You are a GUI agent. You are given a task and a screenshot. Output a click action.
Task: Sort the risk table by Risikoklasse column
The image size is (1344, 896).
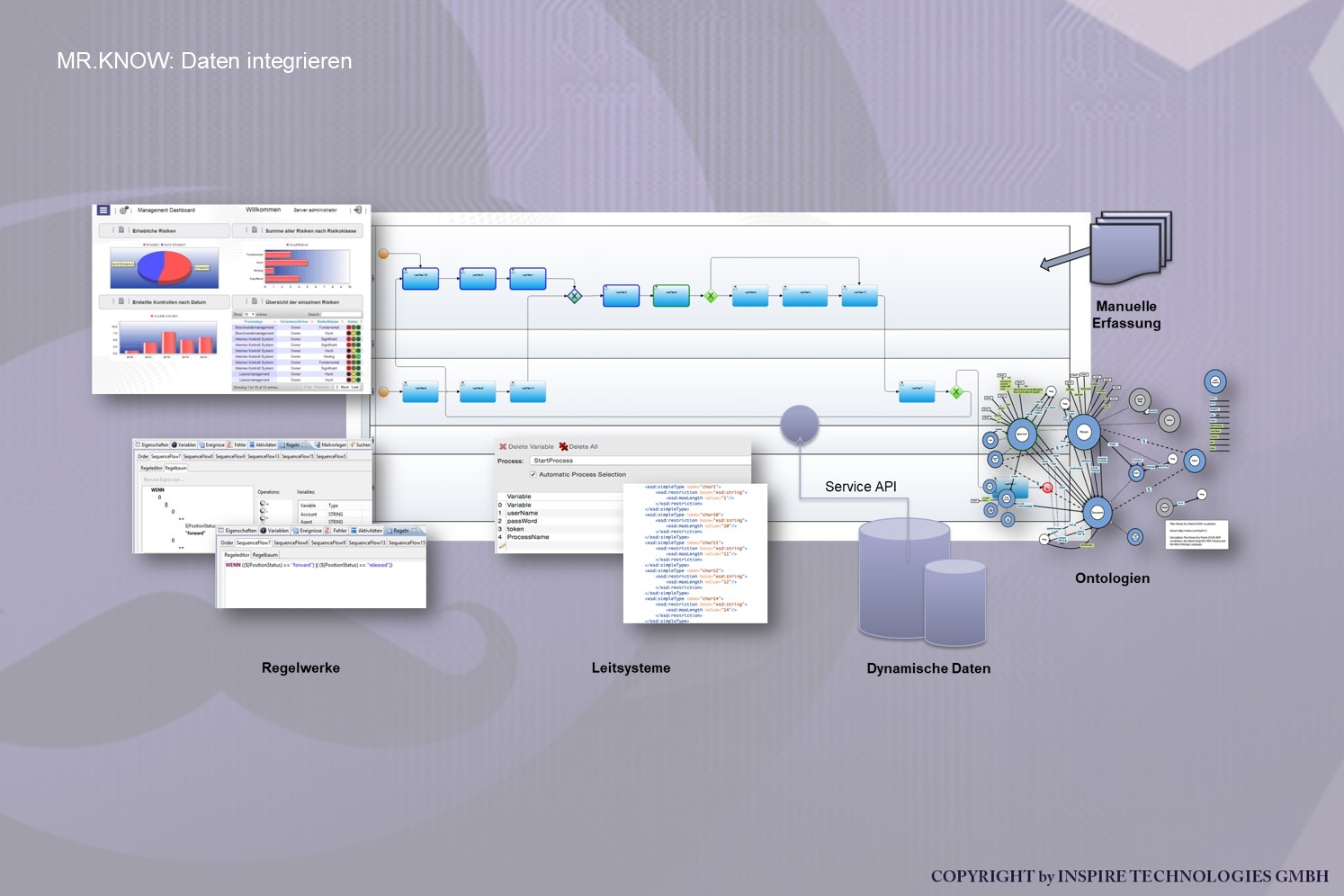(x=328, y=321)
